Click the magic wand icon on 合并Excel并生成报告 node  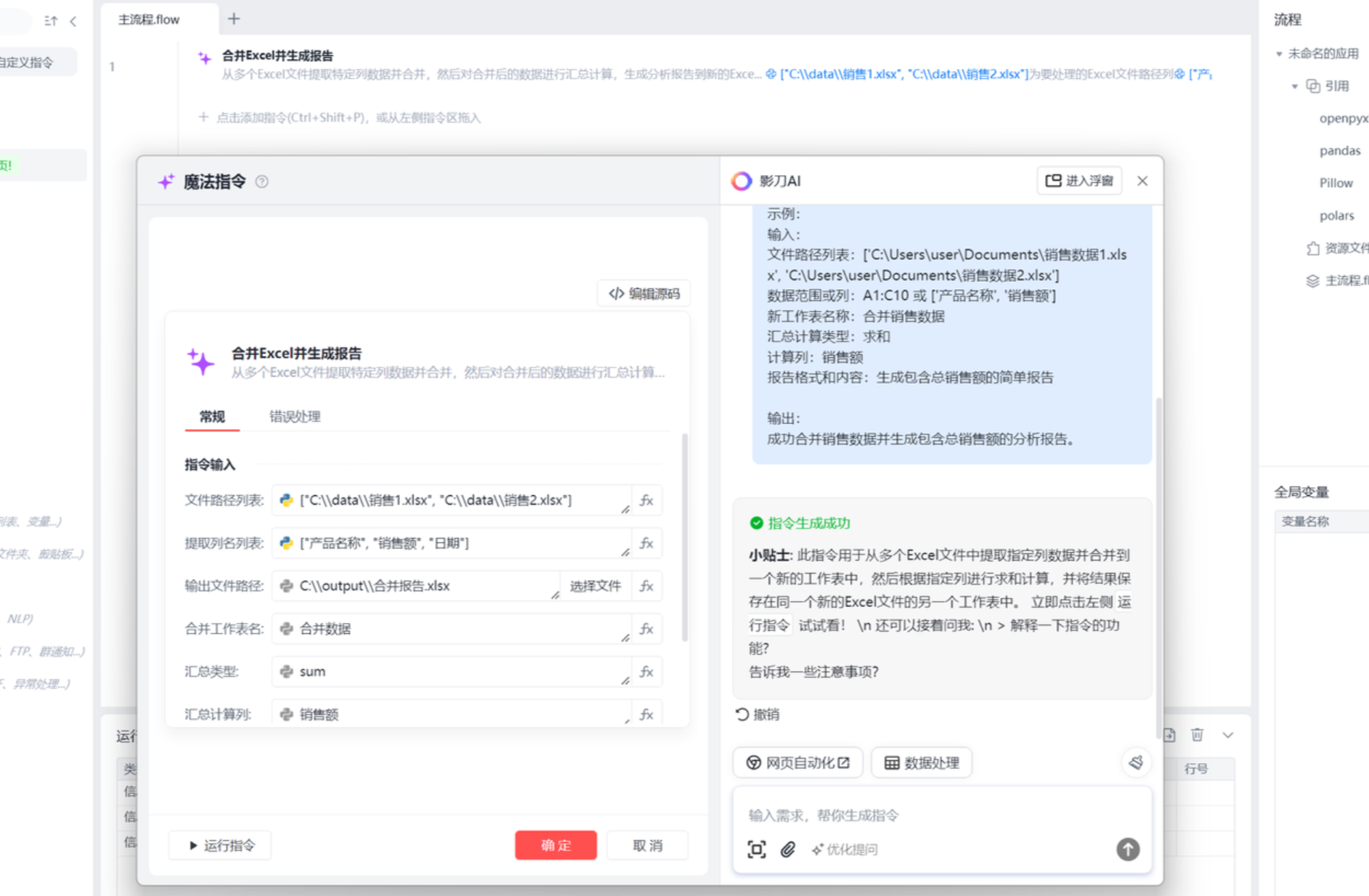coord(204,58)
